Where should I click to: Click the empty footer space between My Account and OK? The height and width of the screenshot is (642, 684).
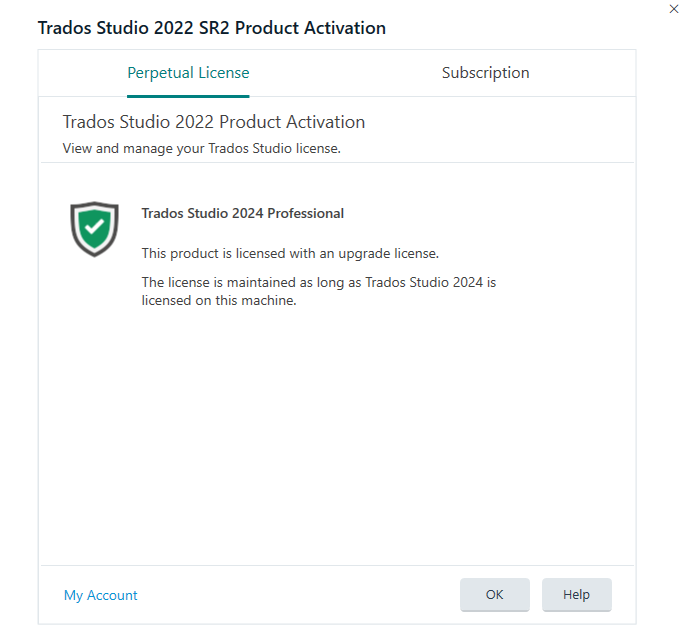coord(299,595)
